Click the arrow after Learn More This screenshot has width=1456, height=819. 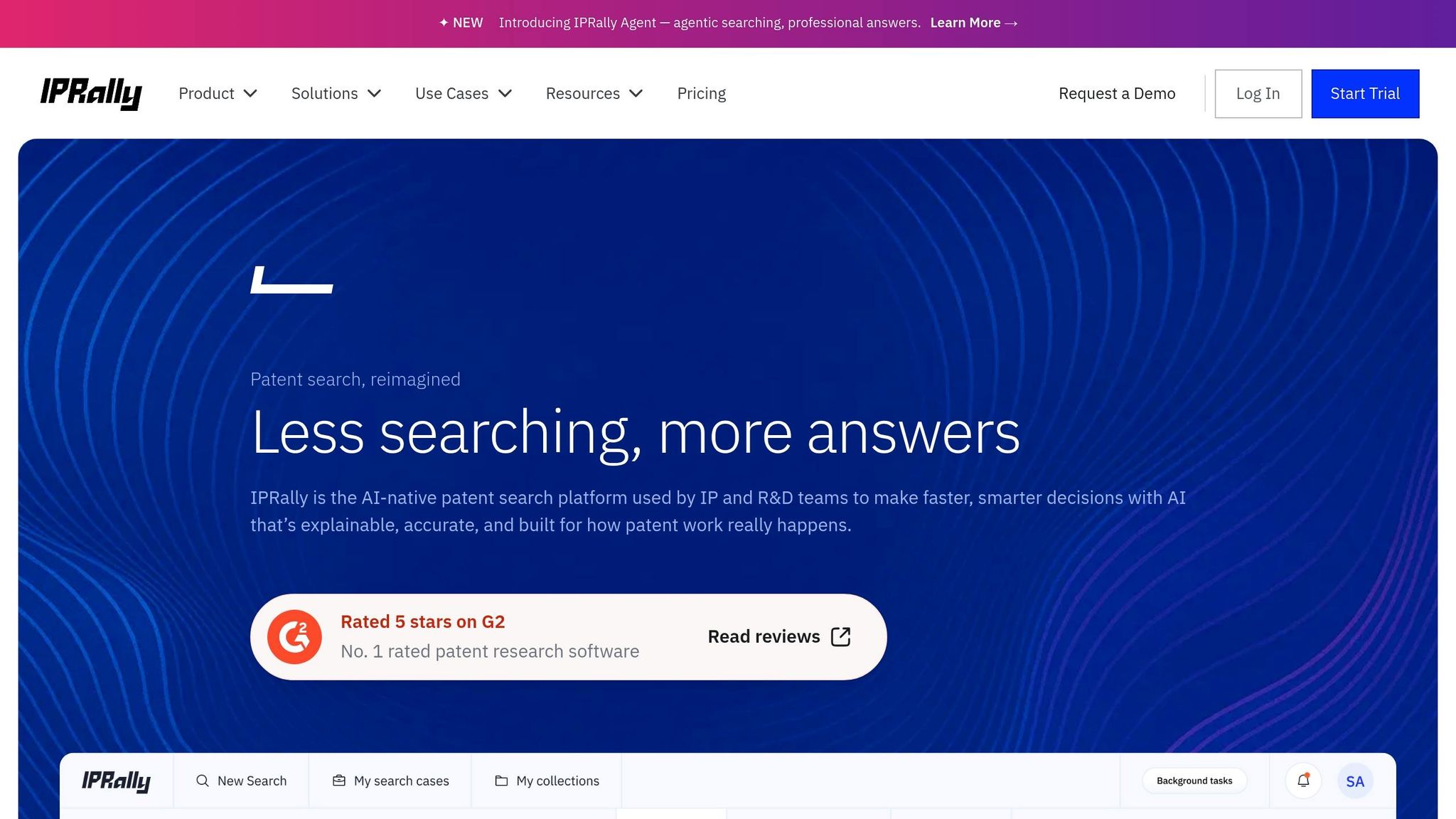(x=1011, y=23)
